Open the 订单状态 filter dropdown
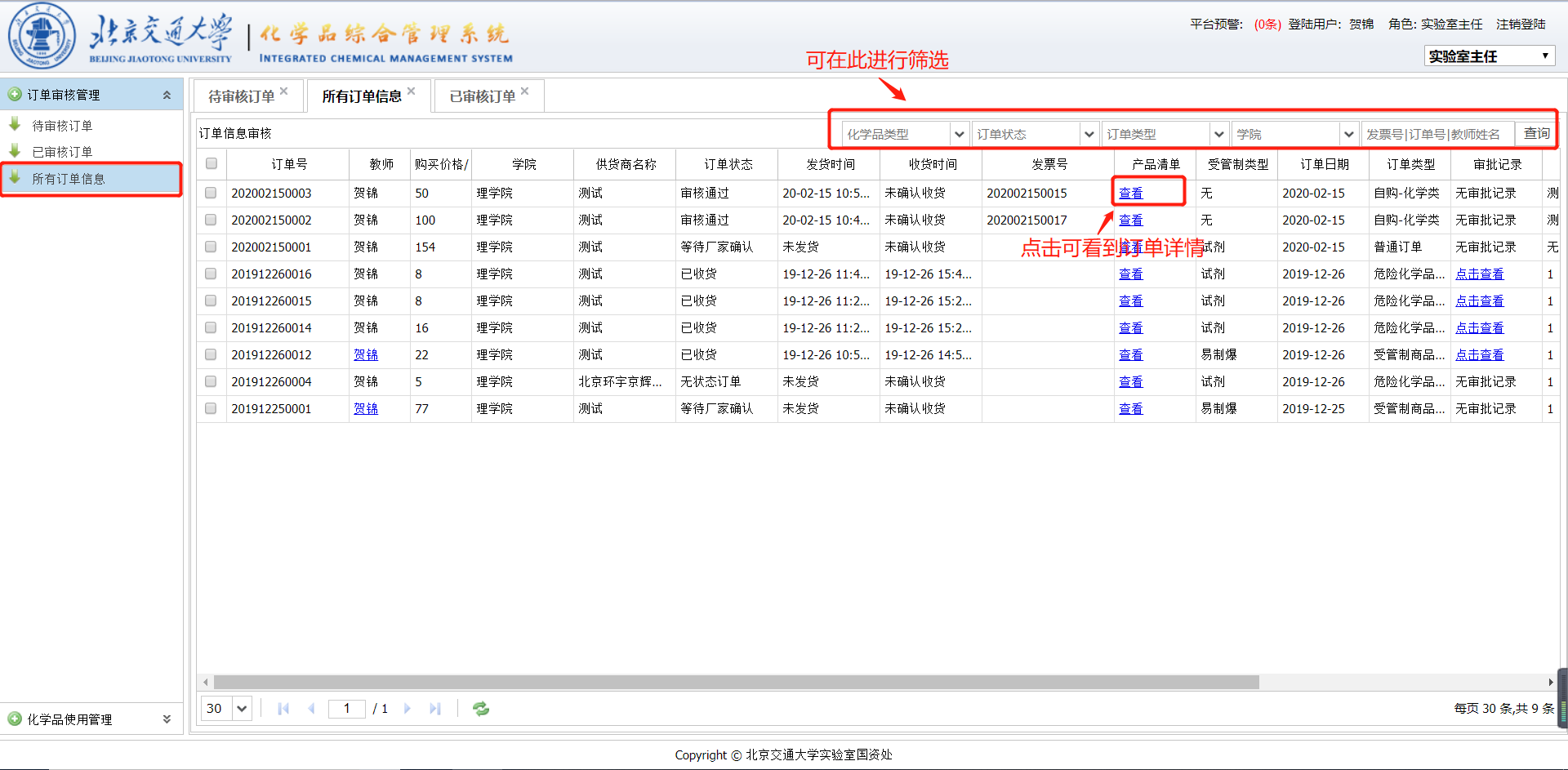Image resolution: width=1568 pixels, height=770 pixels. [x=1089, y=134]
